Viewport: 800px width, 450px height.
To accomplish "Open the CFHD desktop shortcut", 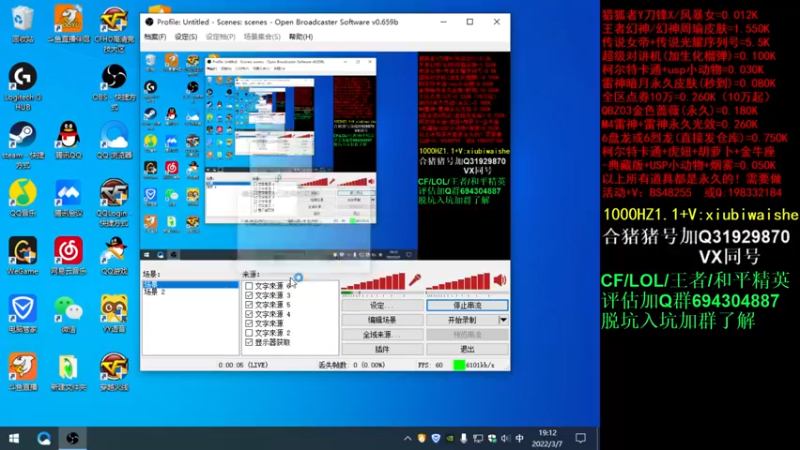I will click(114, 30).
